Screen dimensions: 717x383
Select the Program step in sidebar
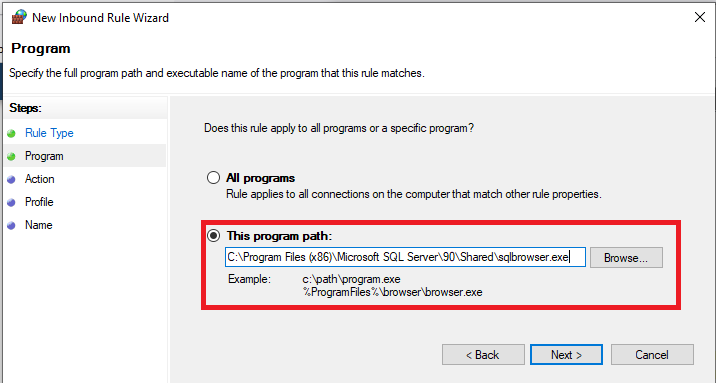44,156
